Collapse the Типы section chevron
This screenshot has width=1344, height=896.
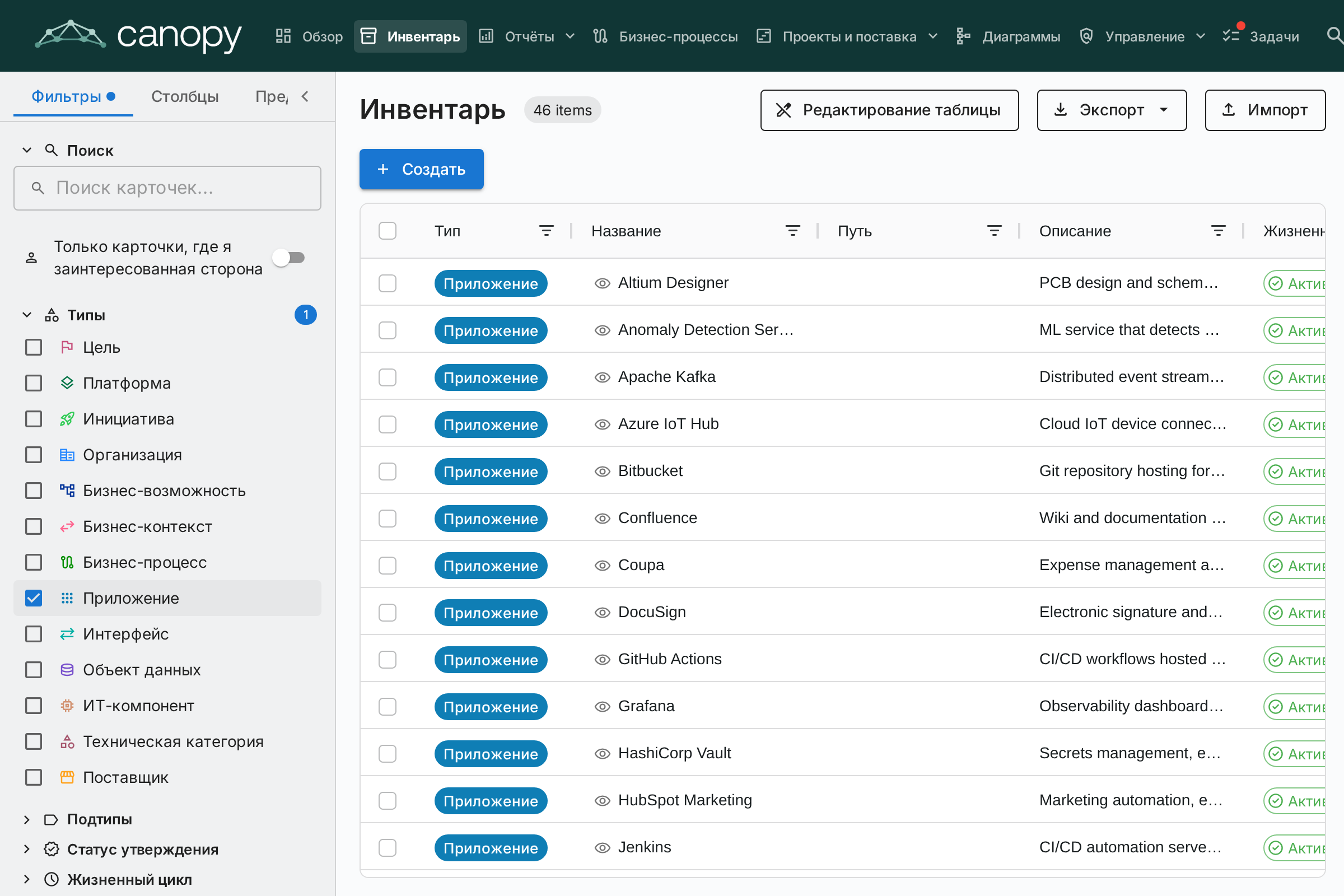[x=27, y=315]
